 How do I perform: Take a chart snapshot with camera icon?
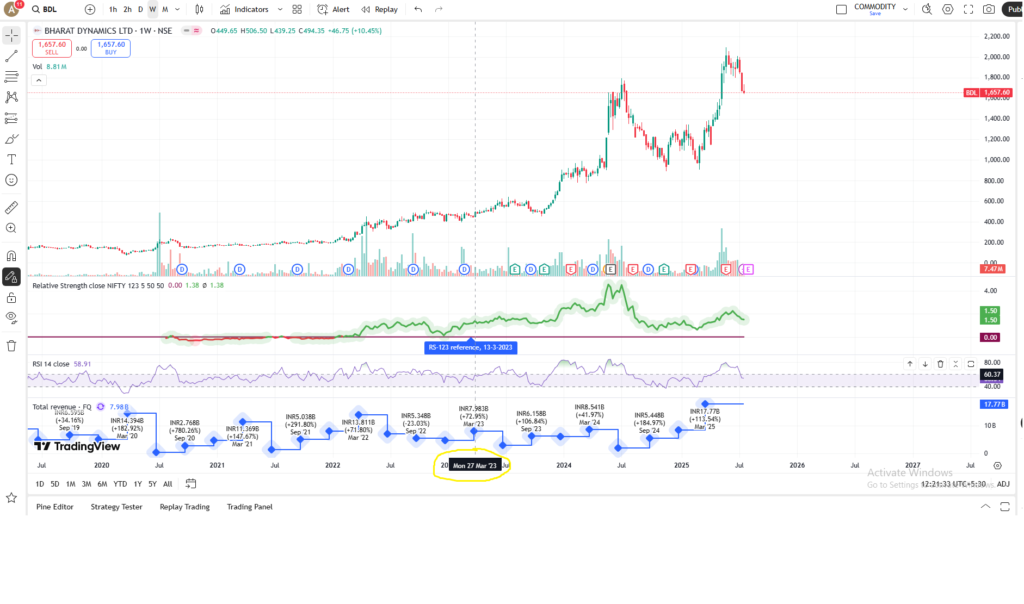pyautogui.click(x=989, y=9)
